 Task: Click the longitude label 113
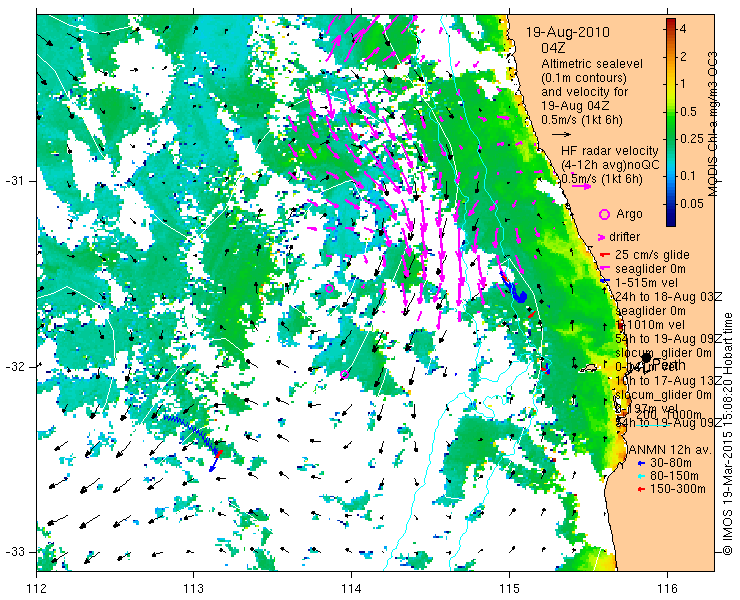(193, 589)
